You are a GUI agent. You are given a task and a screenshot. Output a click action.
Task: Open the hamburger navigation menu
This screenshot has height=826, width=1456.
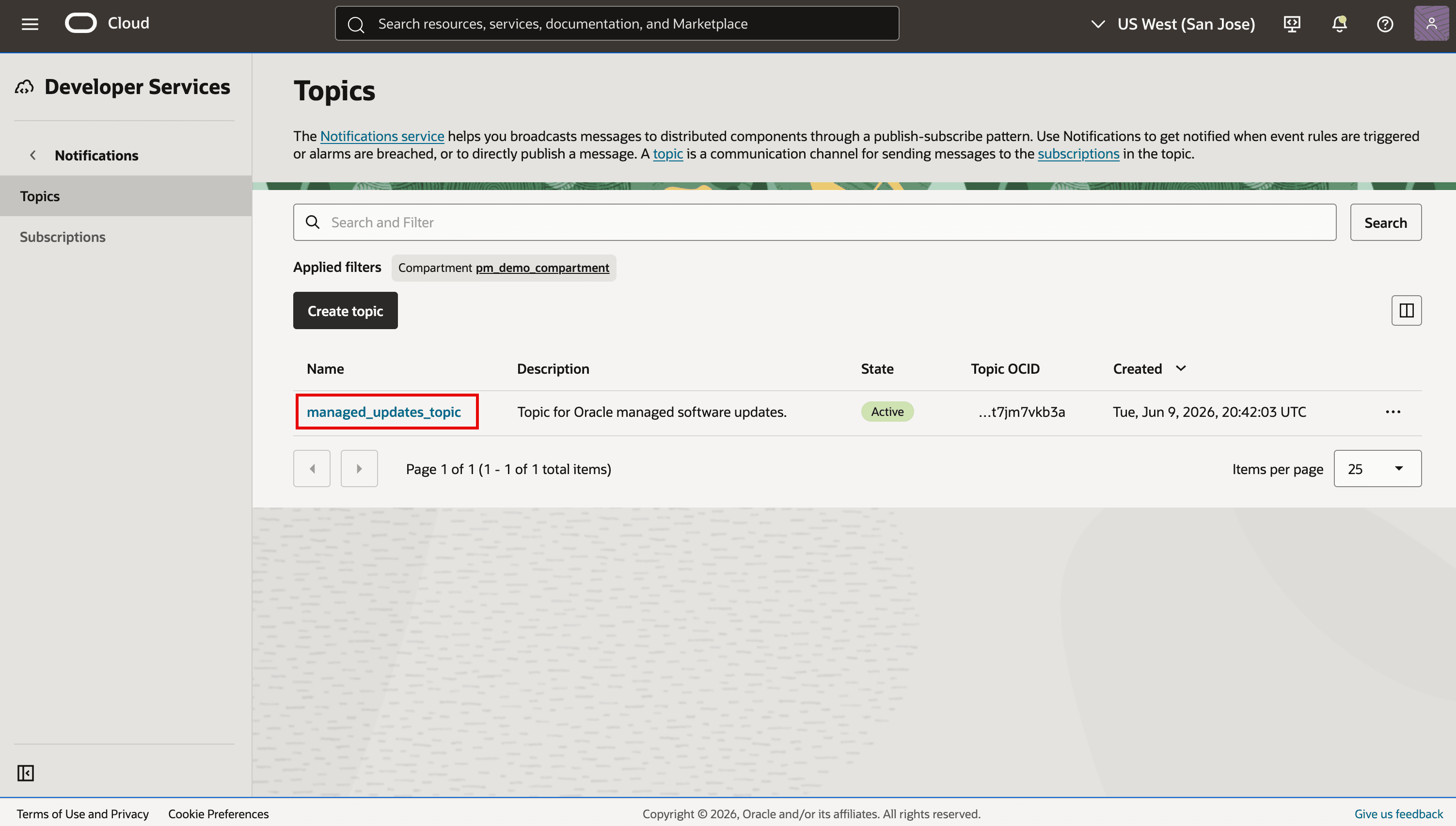(x=30, y=24)
